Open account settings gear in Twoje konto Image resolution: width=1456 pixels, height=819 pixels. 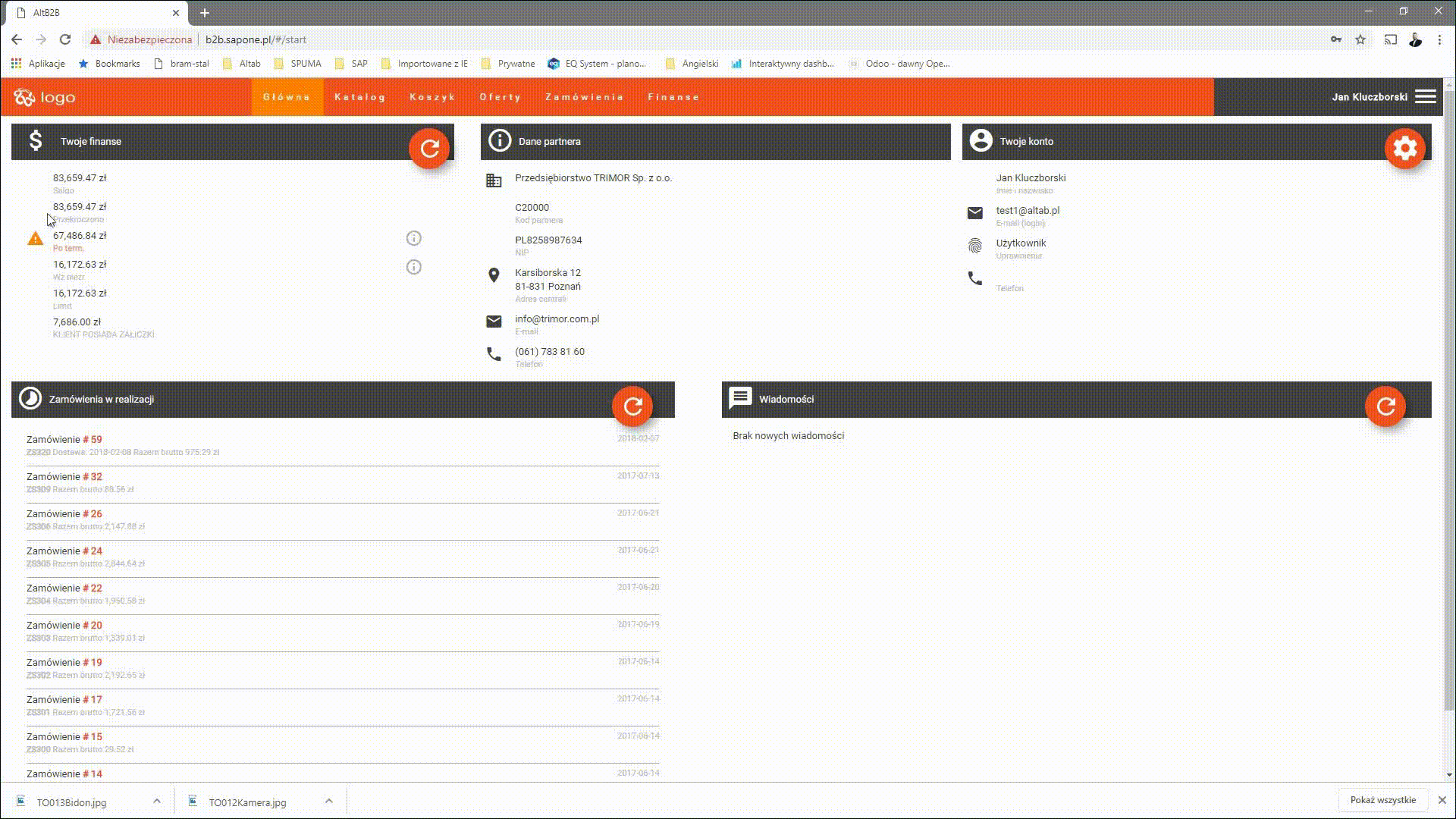coord(1404,148)
